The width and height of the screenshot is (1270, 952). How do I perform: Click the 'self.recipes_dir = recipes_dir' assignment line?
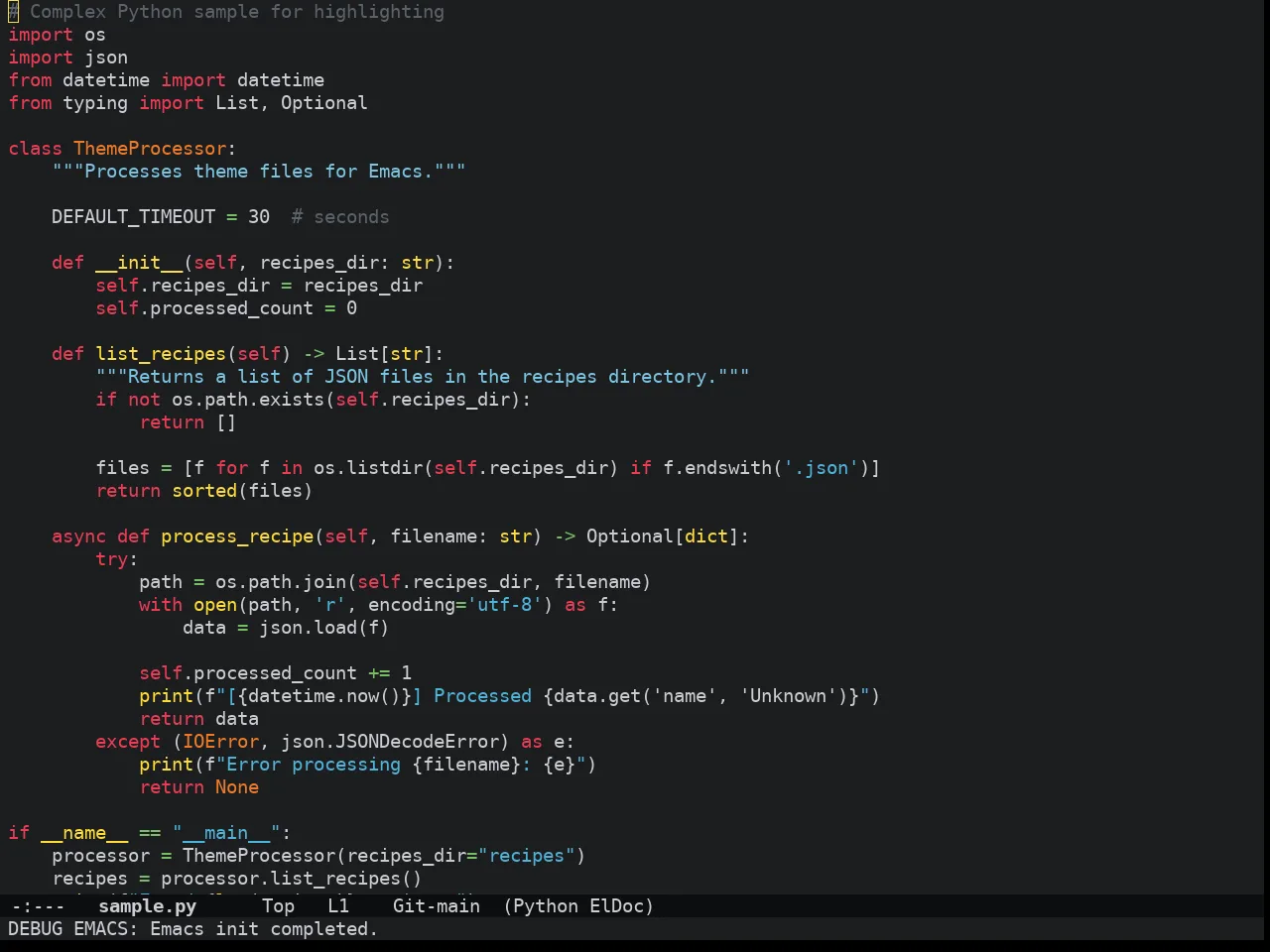259,286
